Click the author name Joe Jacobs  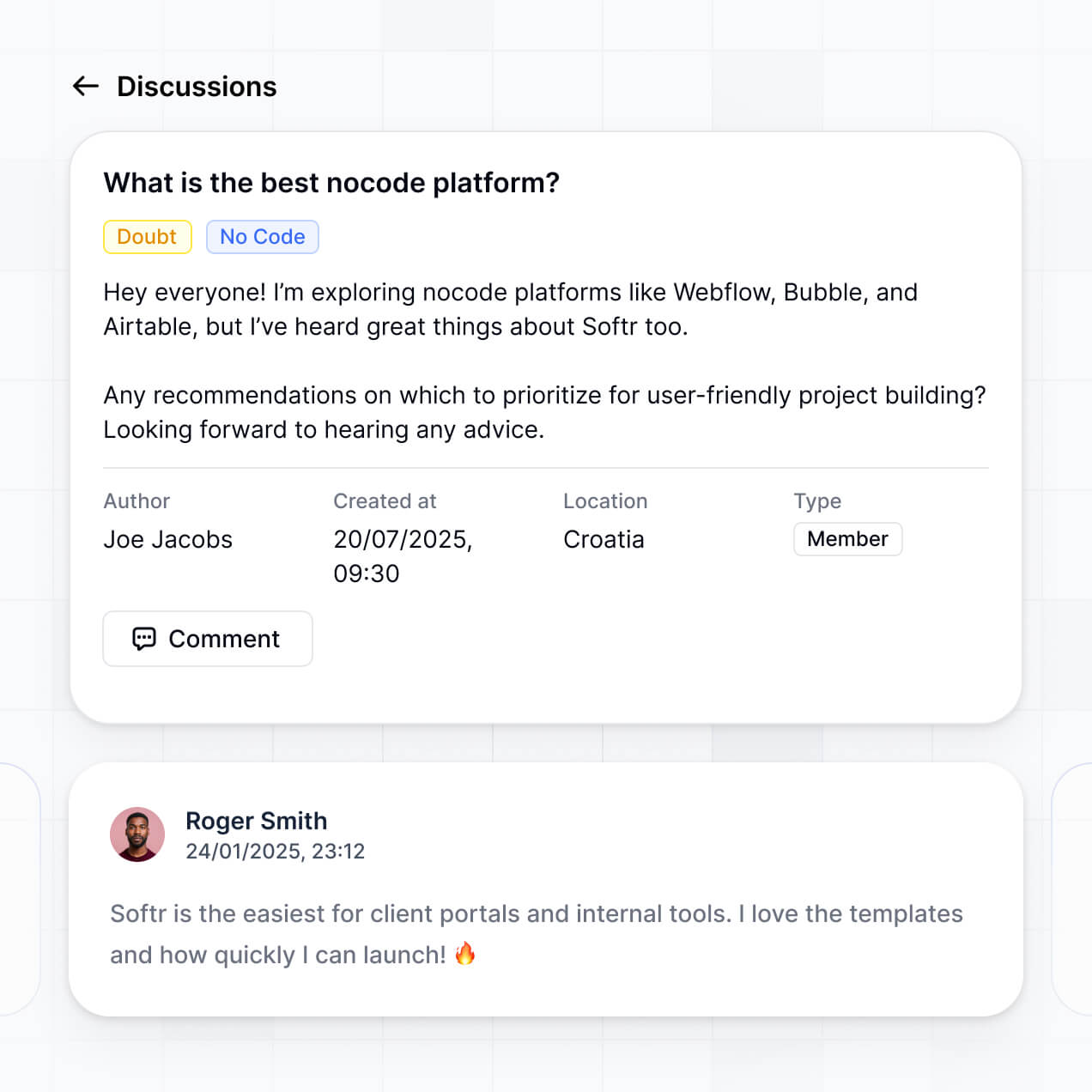tap(168, 539)
